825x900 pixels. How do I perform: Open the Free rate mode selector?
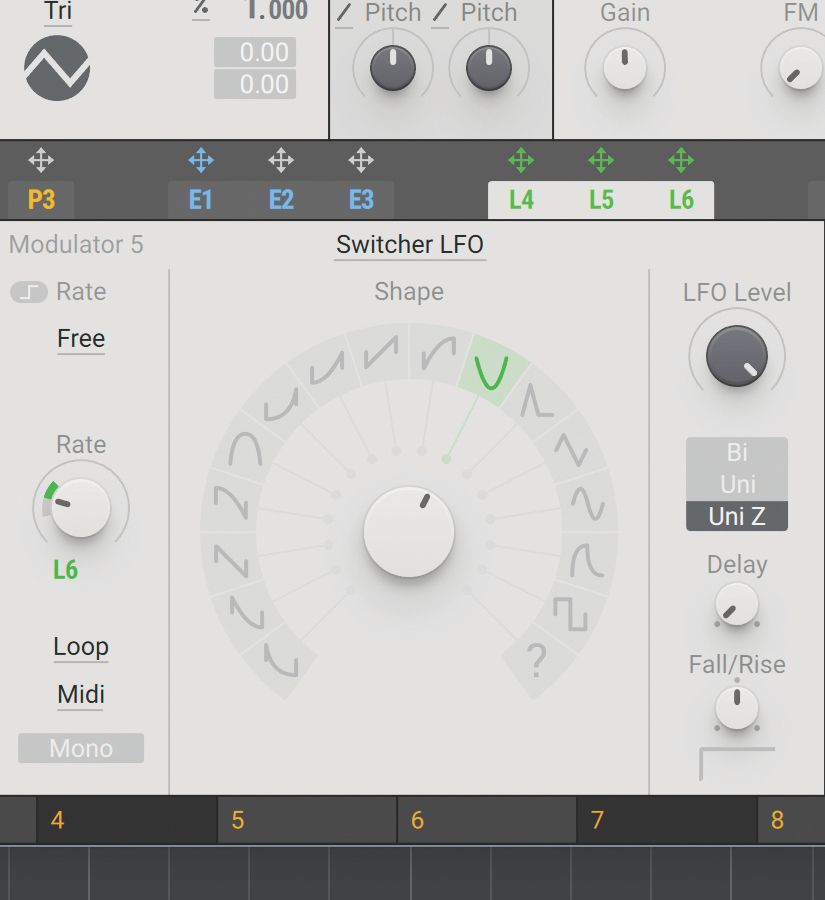pyautogui.click(x=80, y=338)
